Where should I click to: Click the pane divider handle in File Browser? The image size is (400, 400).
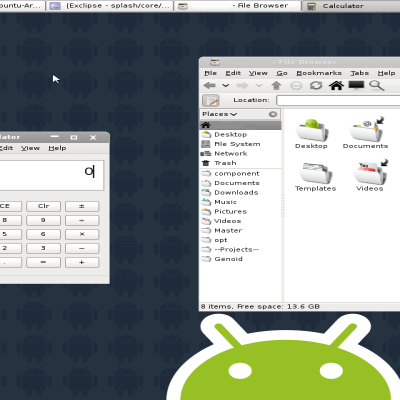283,205
